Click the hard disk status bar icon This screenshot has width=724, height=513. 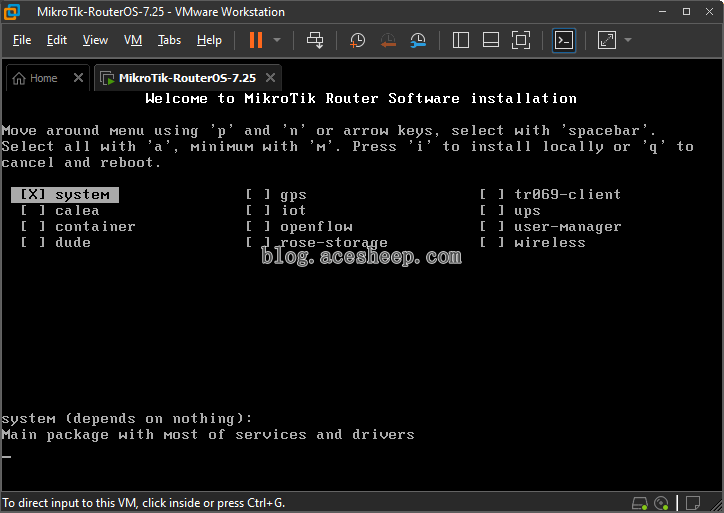640,503
